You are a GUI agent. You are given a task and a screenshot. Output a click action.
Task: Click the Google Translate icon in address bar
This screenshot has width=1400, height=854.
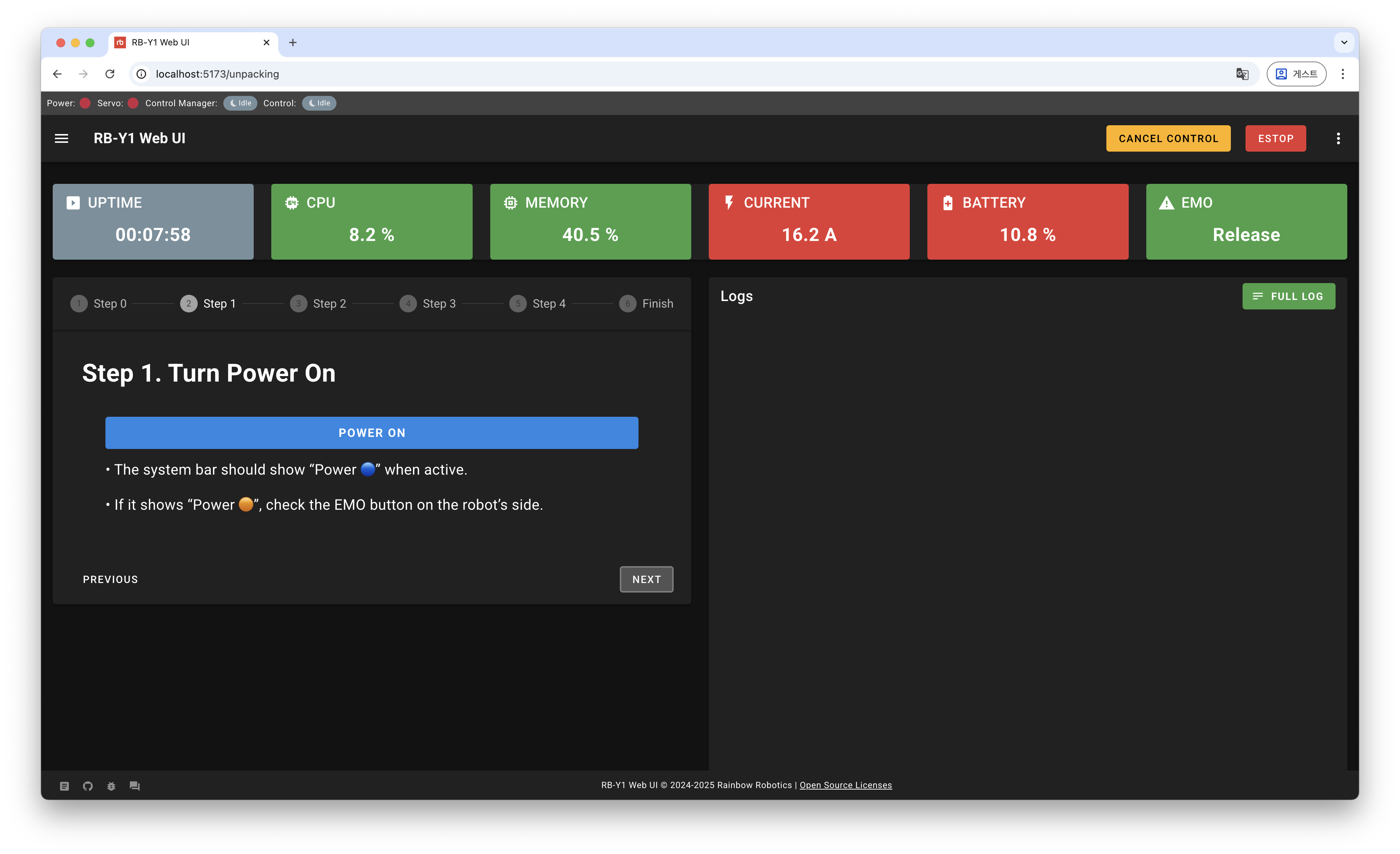coord(1242,74)
